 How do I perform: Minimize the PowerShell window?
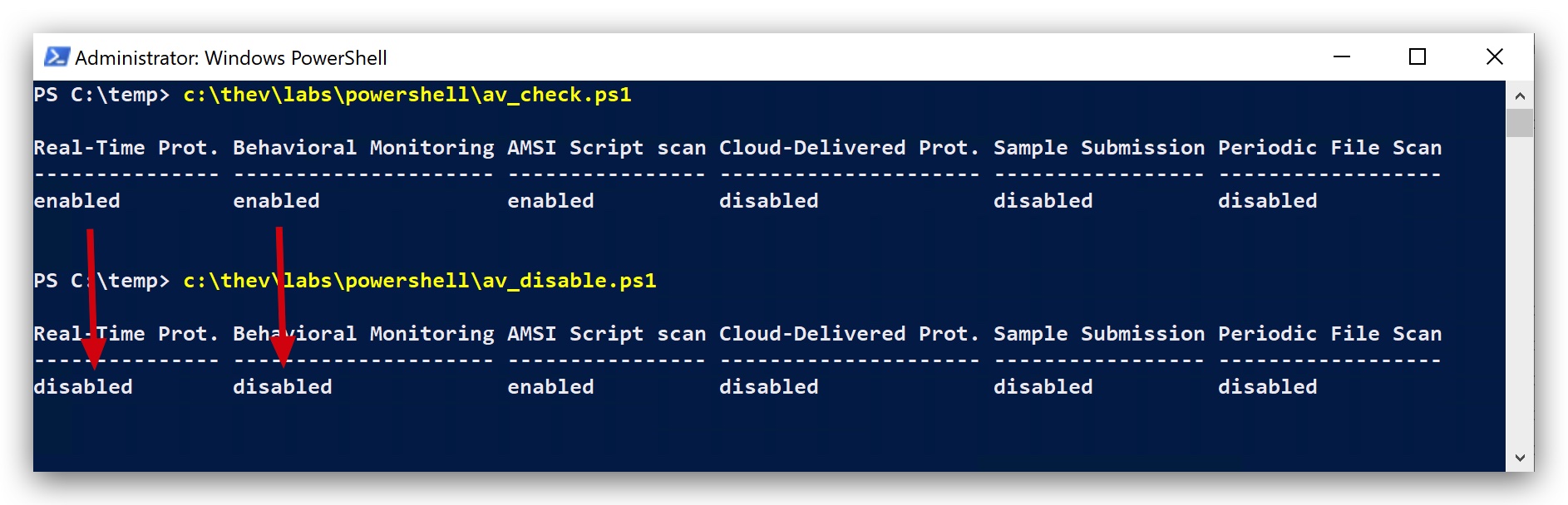click(x=1341, y=56)
